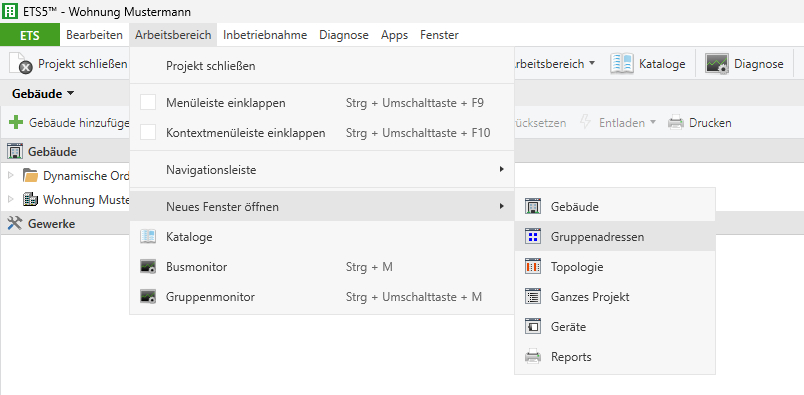Image resolution: width=804 pixels, height=395 pixels.
Task: Open Kataloge from the toolbar
Action: [648, 64]
